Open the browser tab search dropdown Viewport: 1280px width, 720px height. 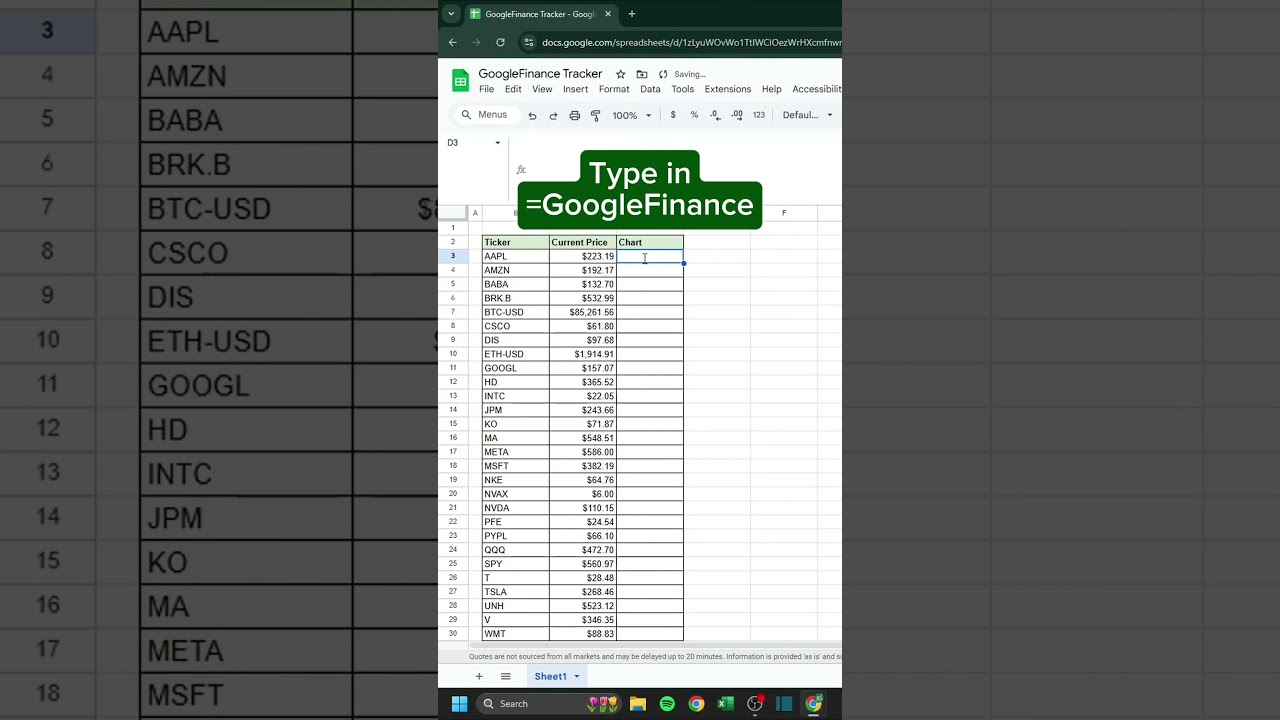(x=451, y=14)
